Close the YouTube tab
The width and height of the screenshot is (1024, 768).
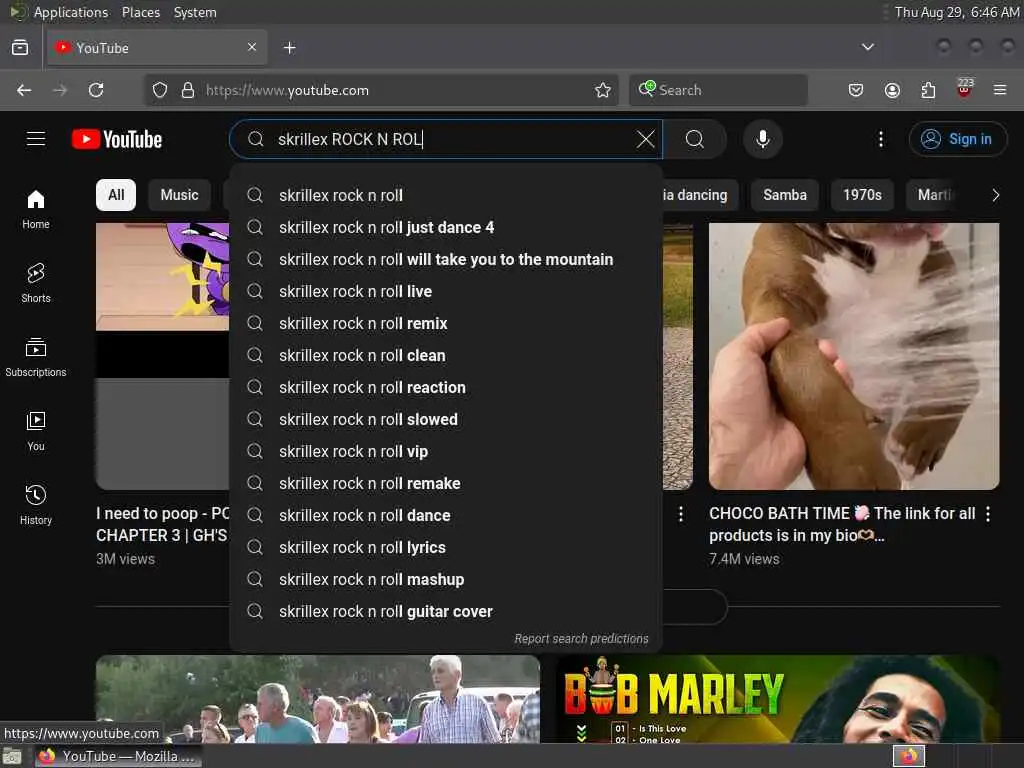coord(252,47)
